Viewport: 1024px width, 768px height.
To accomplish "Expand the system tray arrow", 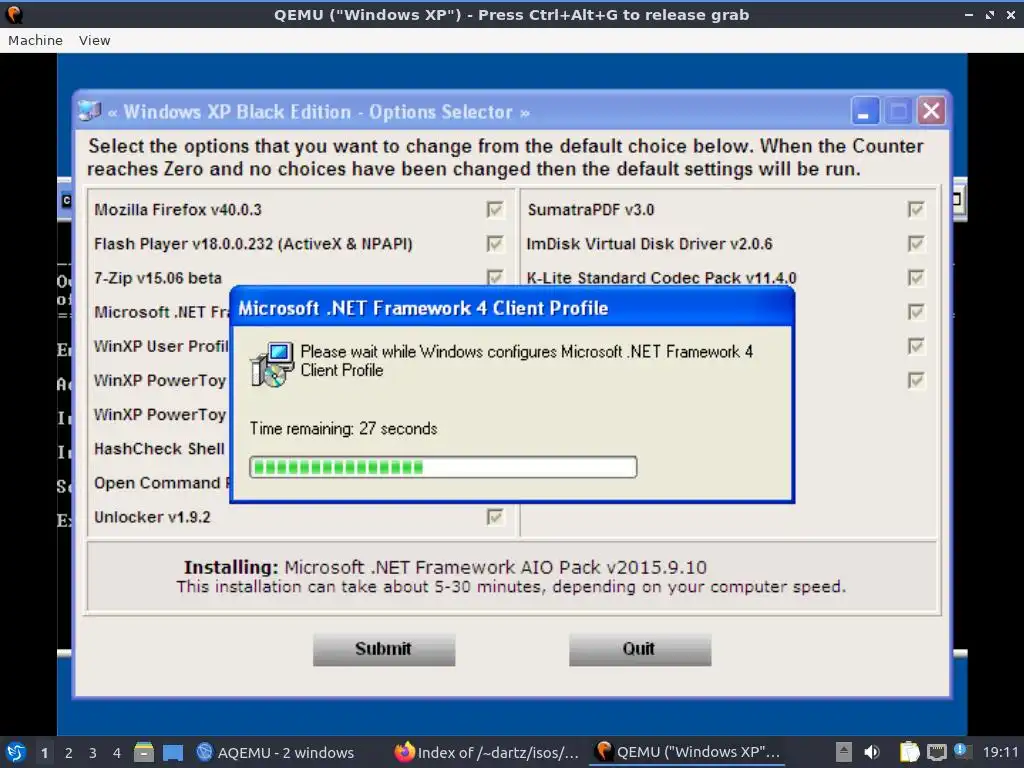I will point(844,752).
